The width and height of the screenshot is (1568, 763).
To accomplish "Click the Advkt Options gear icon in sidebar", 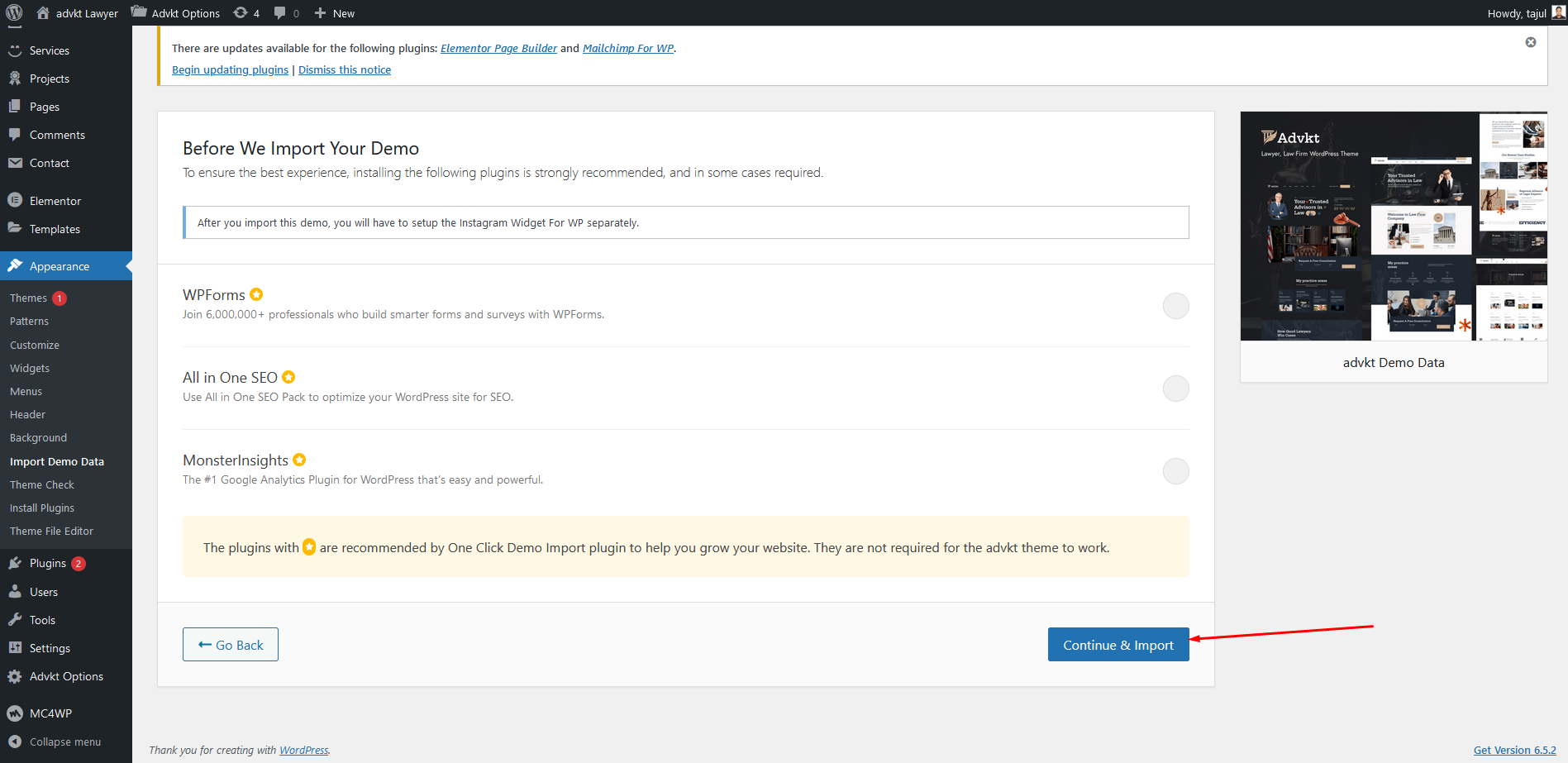I will click(15, 676).
